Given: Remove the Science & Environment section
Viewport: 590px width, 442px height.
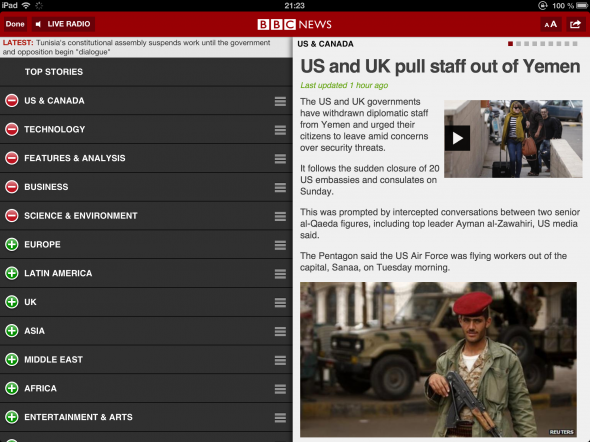Looking at the screenshot, I should (12, 216).
